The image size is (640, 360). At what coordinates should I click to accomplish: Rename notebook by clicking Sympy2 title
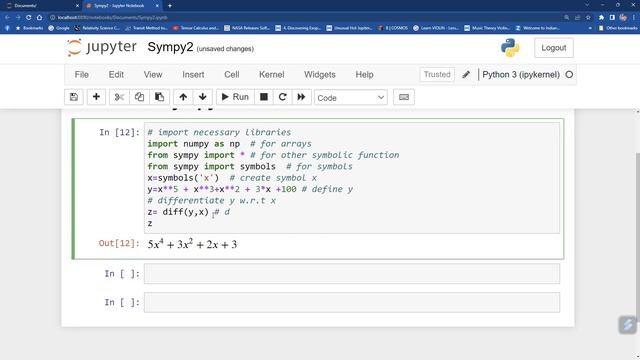(x=170, y=47)
